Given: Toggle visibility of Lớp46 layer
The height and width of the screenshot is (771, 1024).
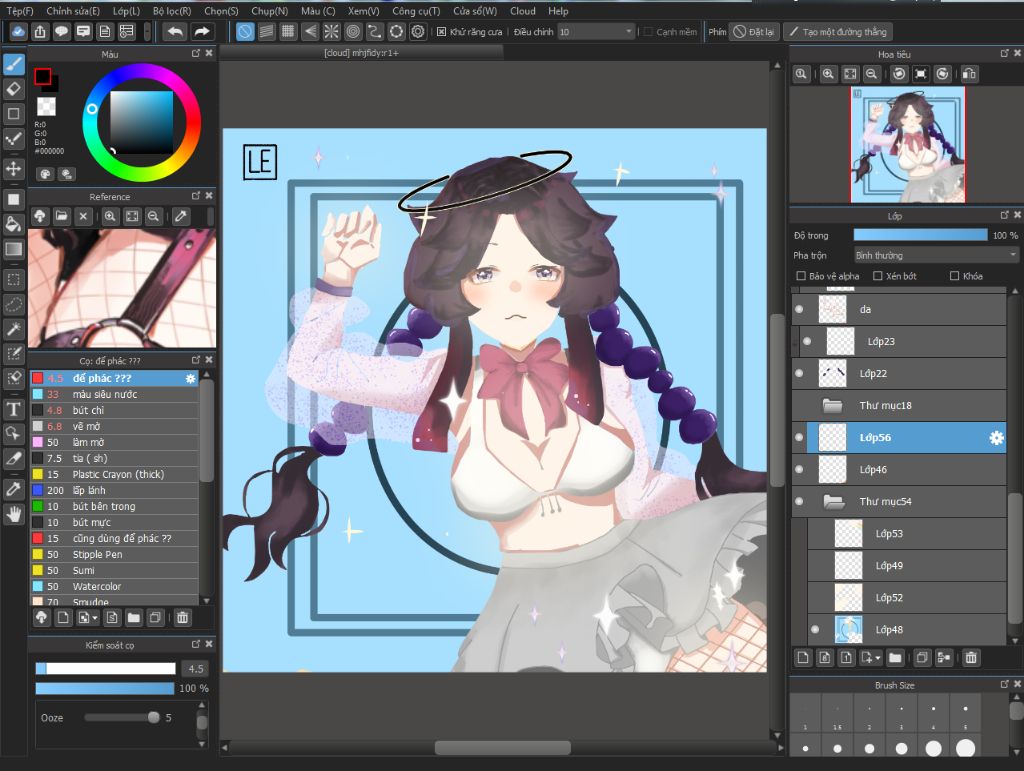Looking at the screenshot, I should (799, 469).
